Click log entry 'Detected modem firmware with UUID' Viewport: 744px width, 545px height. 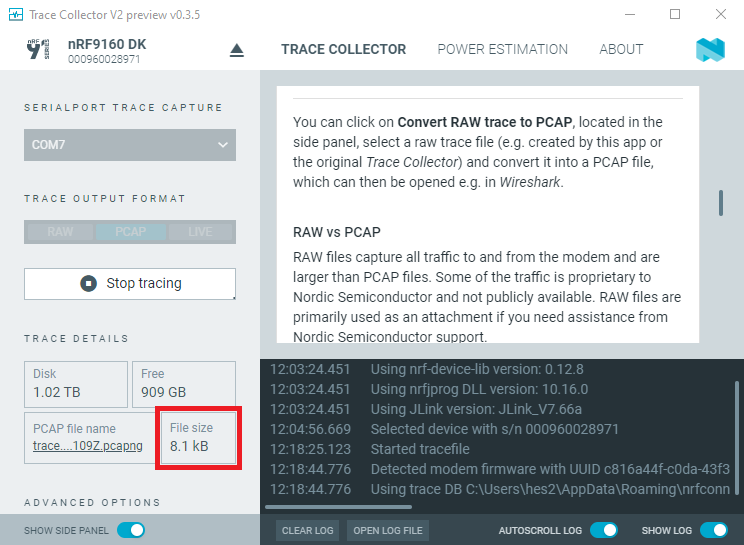(550, 469)
